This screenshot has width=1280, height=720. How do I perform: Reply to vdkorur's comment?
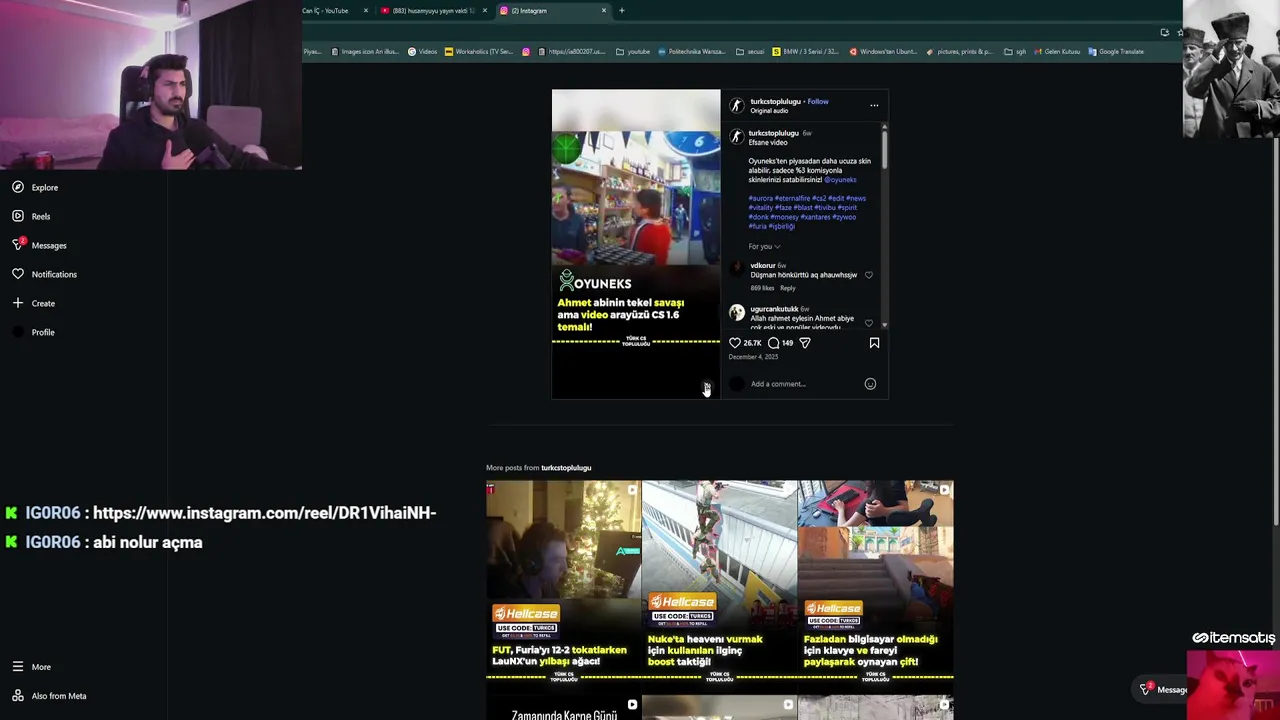point(788,288)
